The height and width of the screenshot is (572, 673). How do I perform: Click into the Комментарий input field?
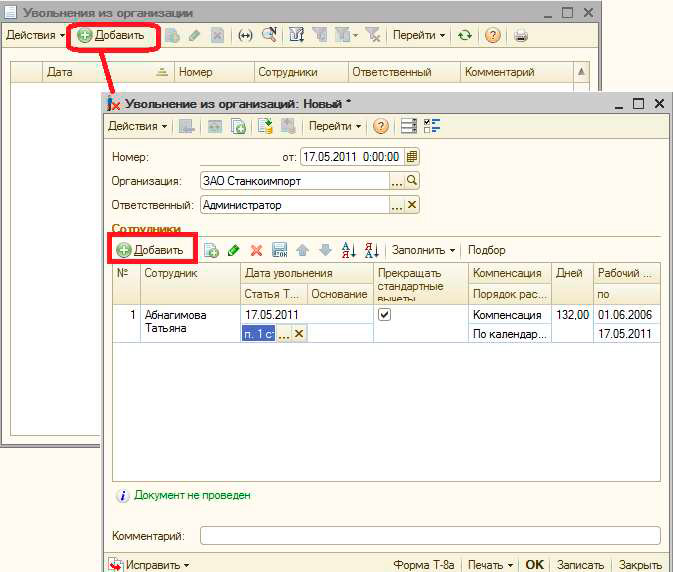point(430,535)
